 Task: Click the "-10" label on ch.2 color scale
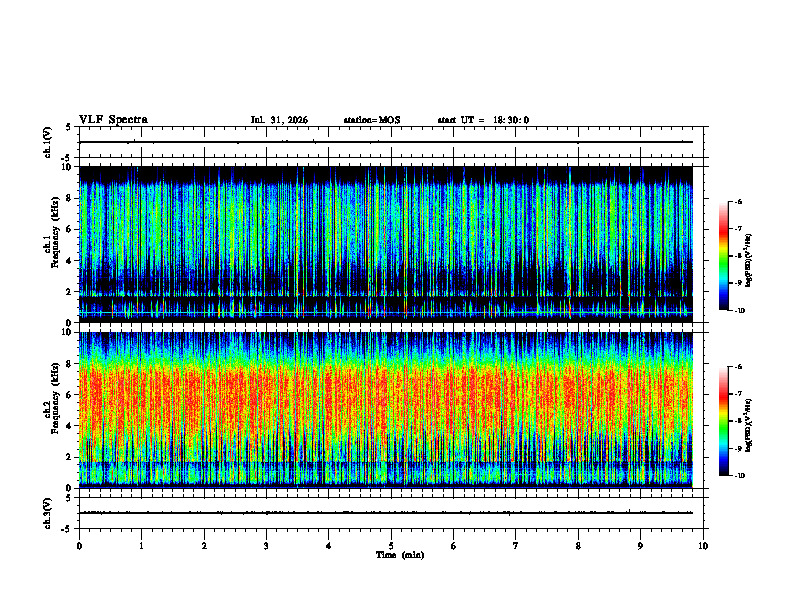click(x=739, y=476)
